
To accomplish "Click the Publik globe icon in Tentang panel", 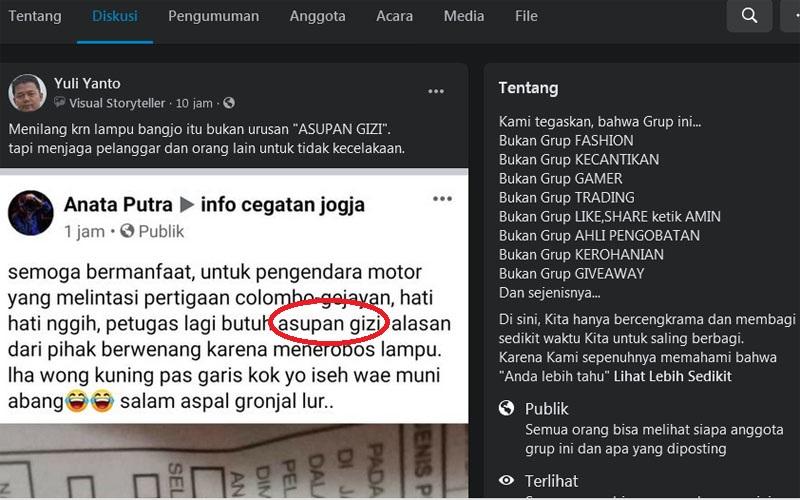I will [x=506, y=408].
